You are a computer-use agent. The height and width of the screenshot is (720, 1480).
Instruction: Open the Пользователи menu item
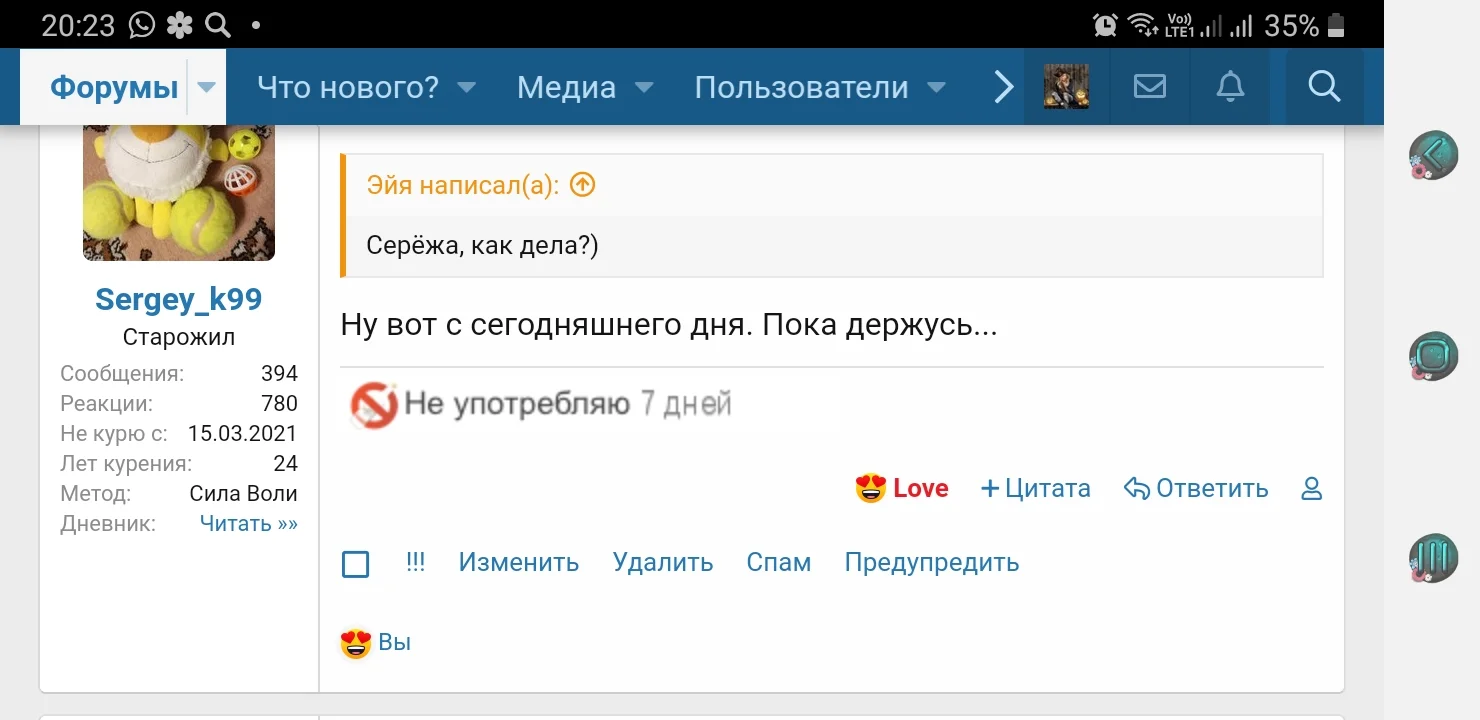(803, 88)
